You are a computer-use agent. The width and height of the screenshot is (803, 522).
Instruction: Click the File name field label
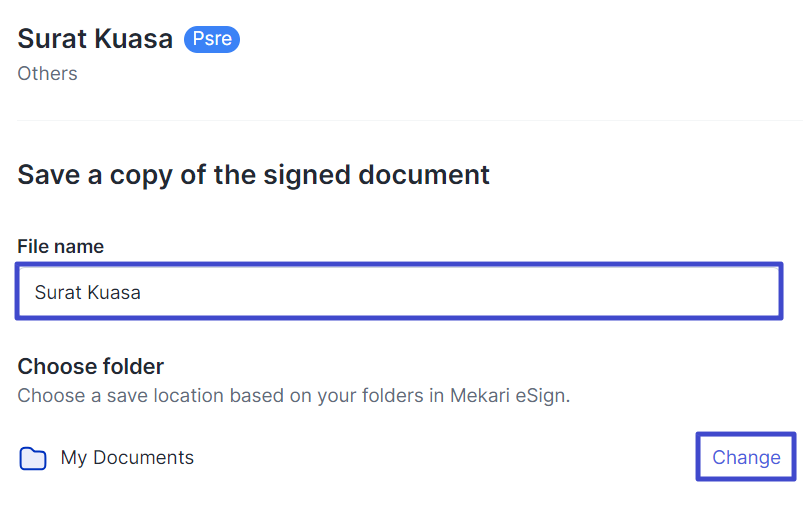(x=60, y=246)
